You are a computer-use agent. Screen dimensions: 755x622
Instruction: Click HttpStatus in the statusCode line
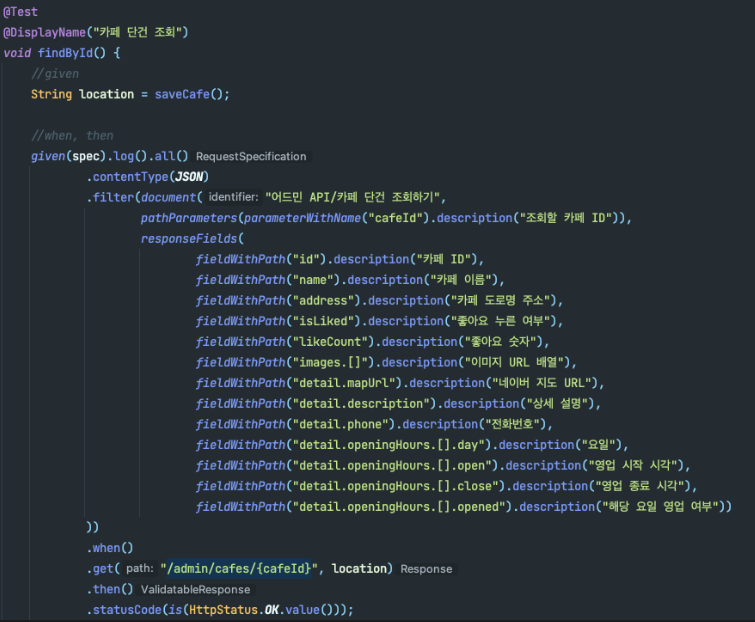[x=223, y=610]
